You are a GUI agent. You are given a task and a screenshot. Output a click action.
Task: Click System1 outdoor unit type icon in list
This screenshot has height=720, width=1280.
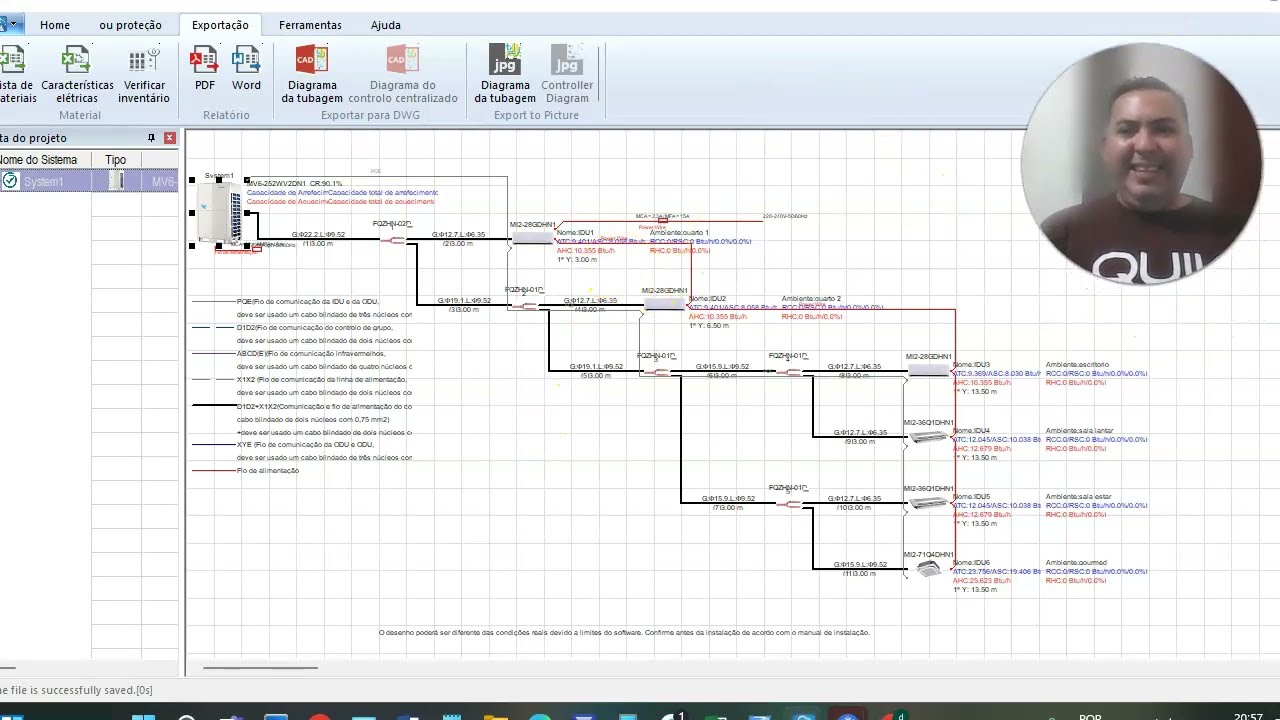point(116,181)
